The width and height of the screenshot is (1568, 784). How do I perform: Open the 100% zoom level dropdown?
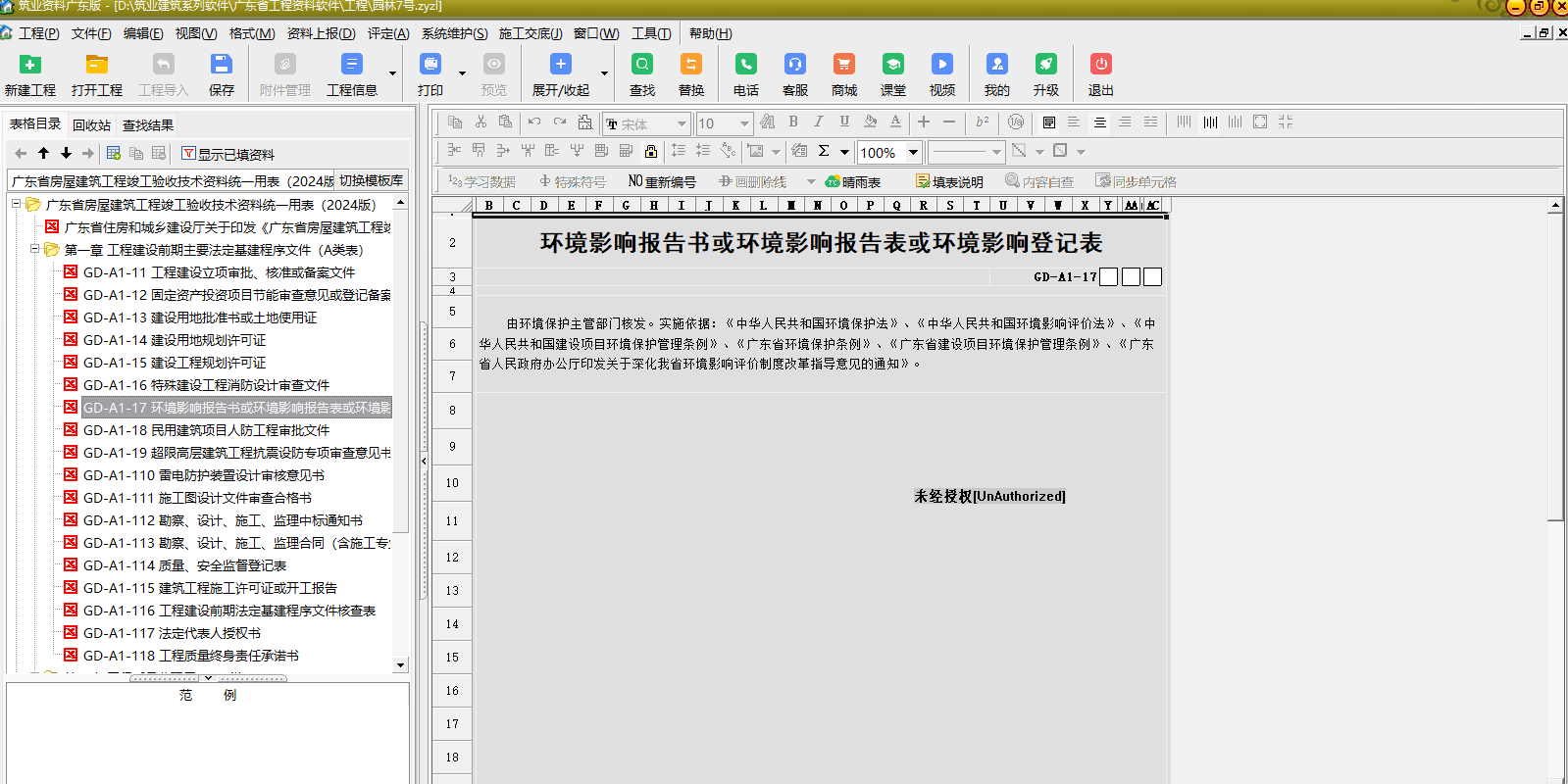(x=913, y=152)
